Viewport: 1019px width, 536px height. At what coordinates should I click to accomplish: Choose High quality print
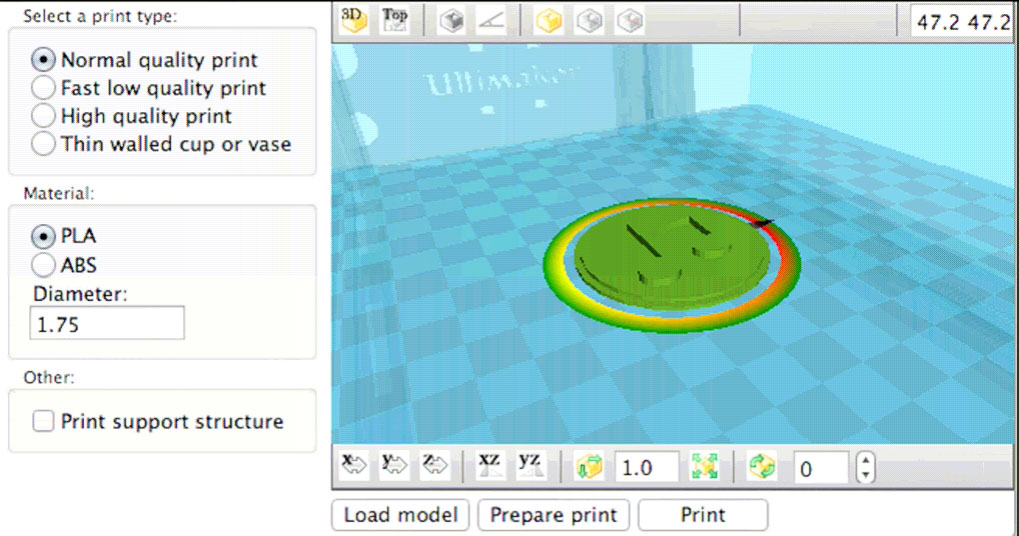tap(44, 116)
